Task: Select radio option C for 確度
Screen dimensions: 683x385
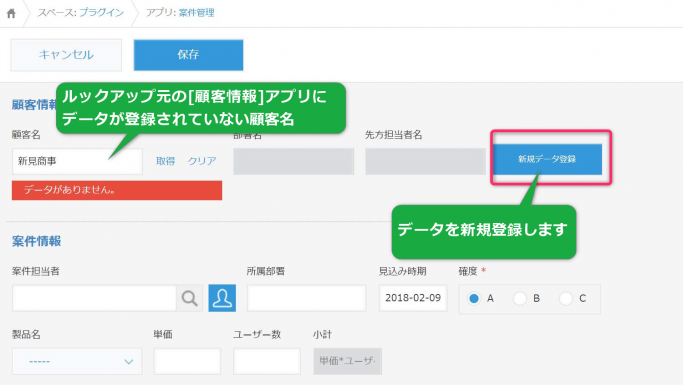Action: click(565, 299)
